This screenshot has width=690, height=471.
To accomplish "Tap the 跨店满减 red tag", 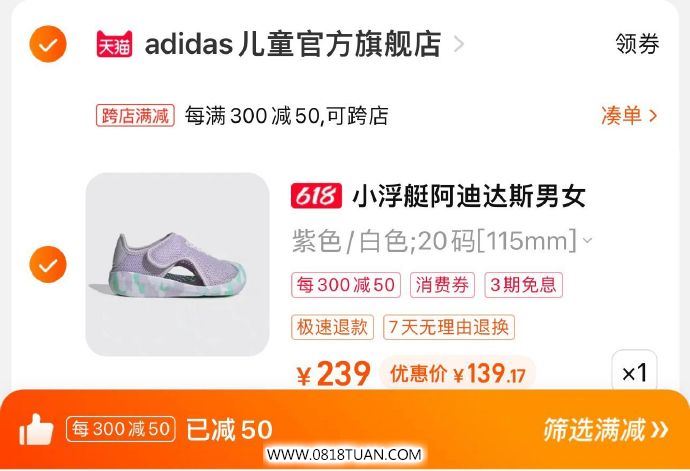I will [x=135, y=116].
